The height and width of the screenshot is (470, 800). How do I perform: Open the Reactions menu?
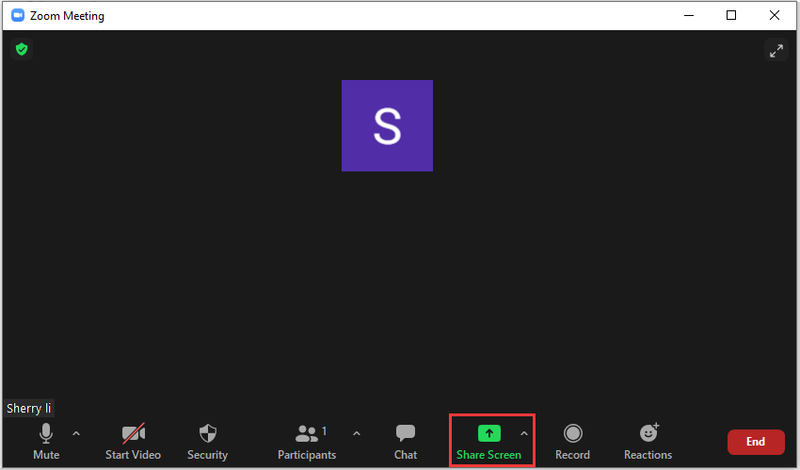[648, 441]
